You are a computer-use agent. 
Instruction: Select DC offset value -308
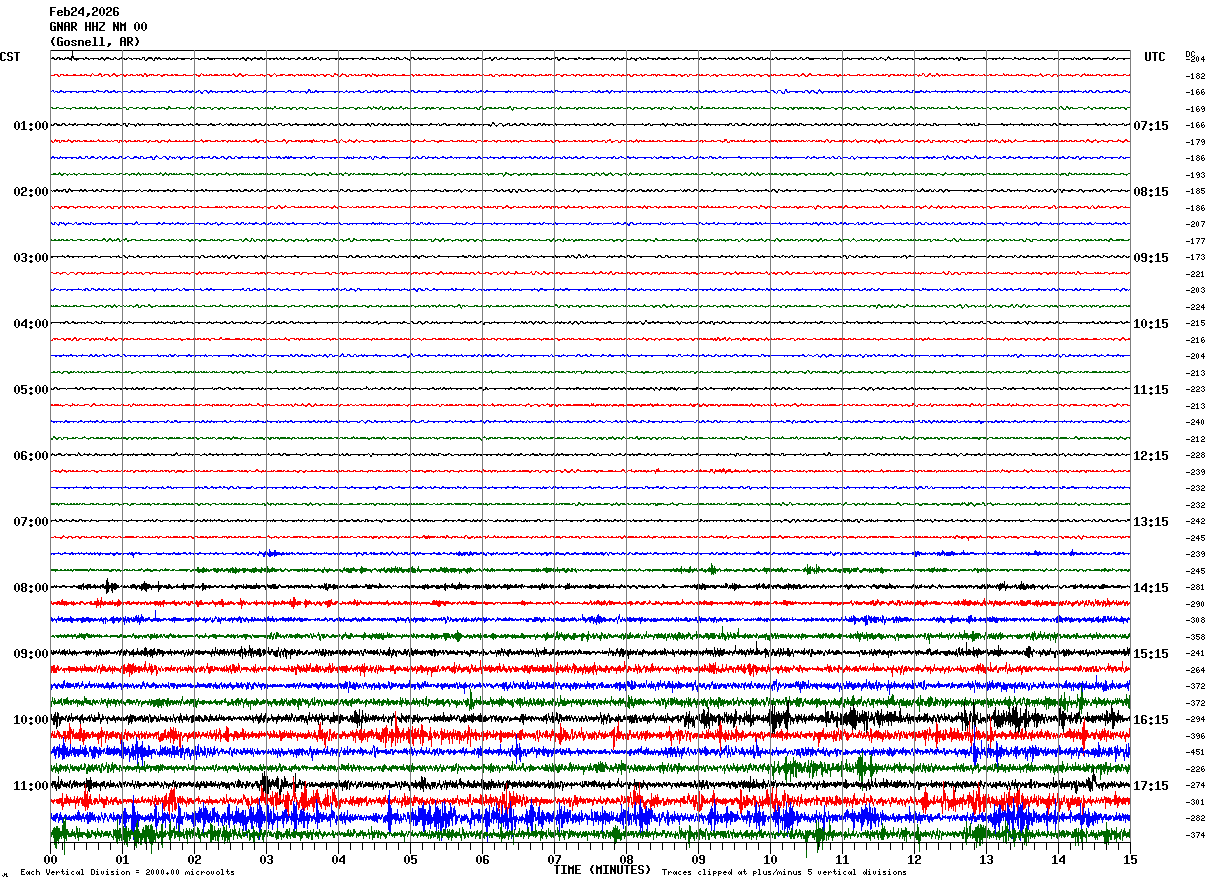click(x=1195, y=621)
